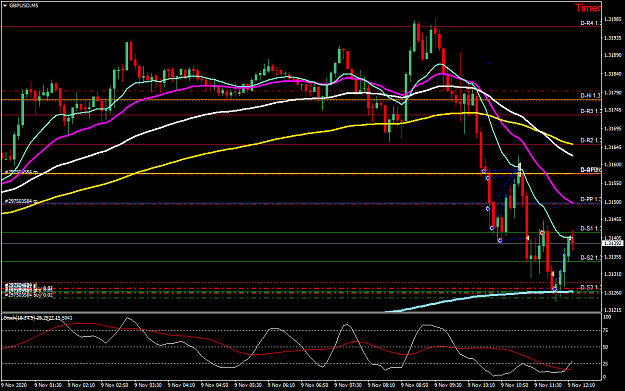
Task: Select the D-S3 support level label
Action: coord(590,287)
